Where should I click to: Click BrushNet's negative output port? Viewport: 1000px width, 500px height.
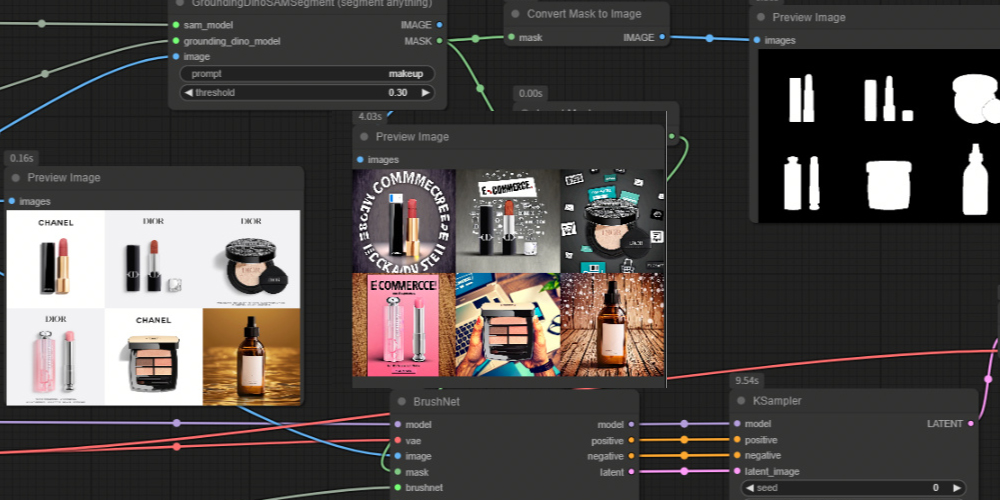tap(631, 456)
